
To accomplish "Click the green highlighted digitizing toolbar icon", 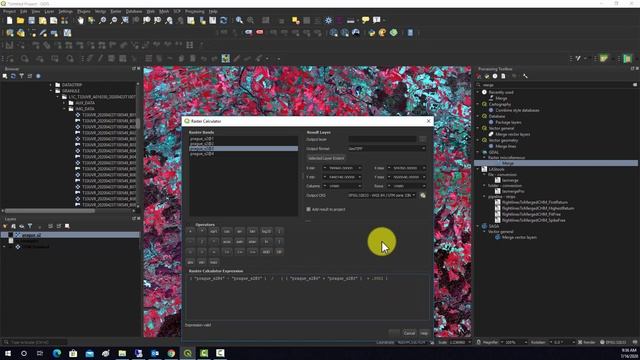I will tap(225, 58).
